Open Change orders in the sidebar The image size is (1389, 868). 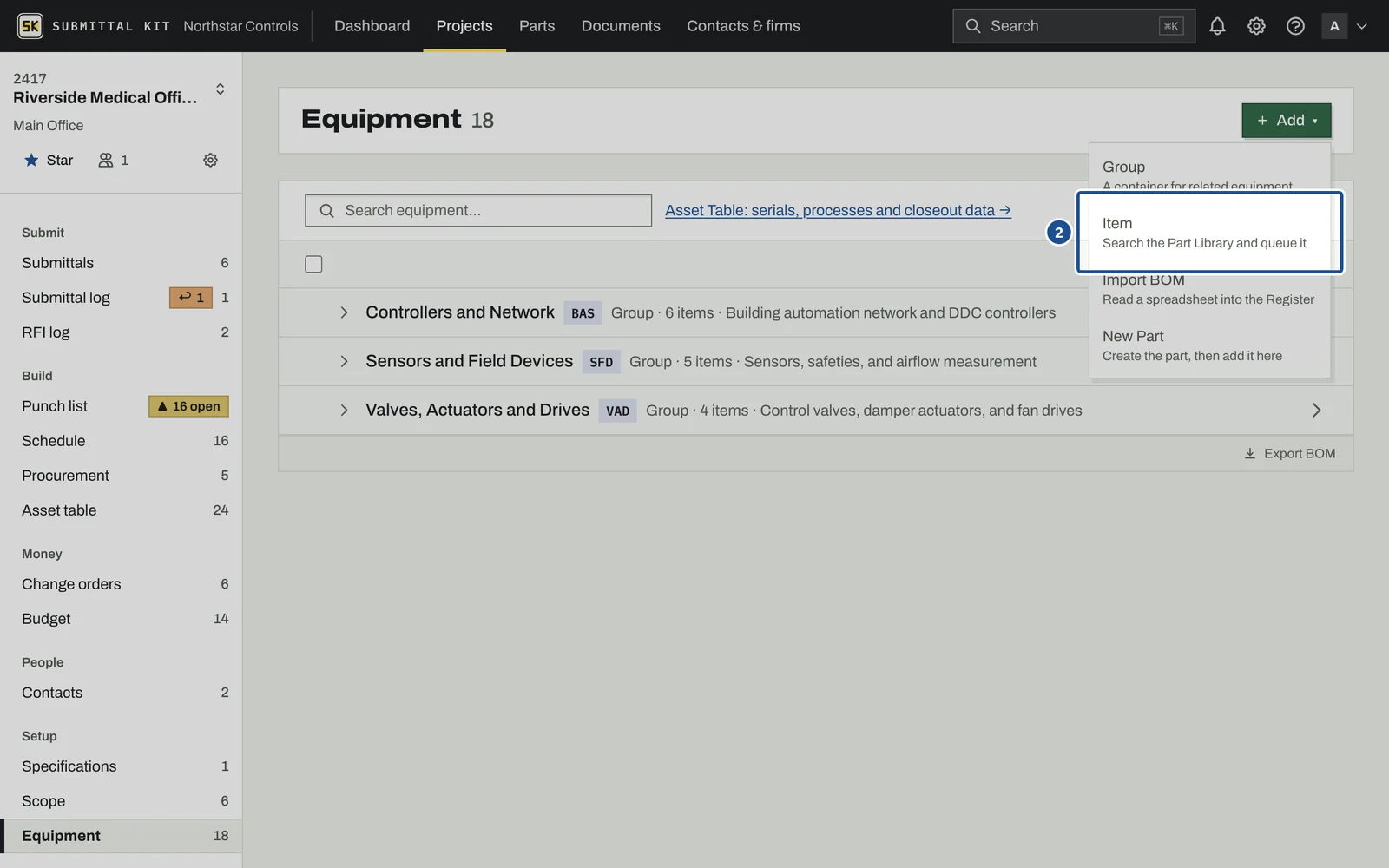click(122, 584)
